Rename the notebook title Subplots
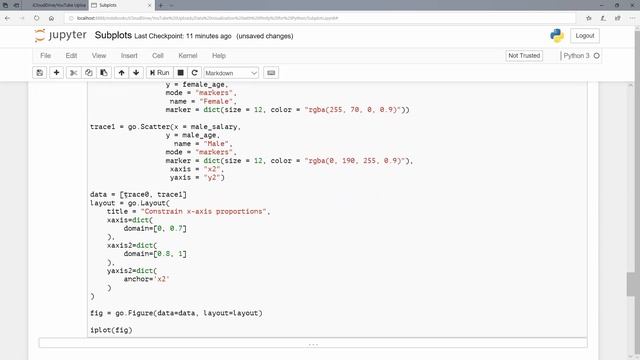 (x=113, y=36)
